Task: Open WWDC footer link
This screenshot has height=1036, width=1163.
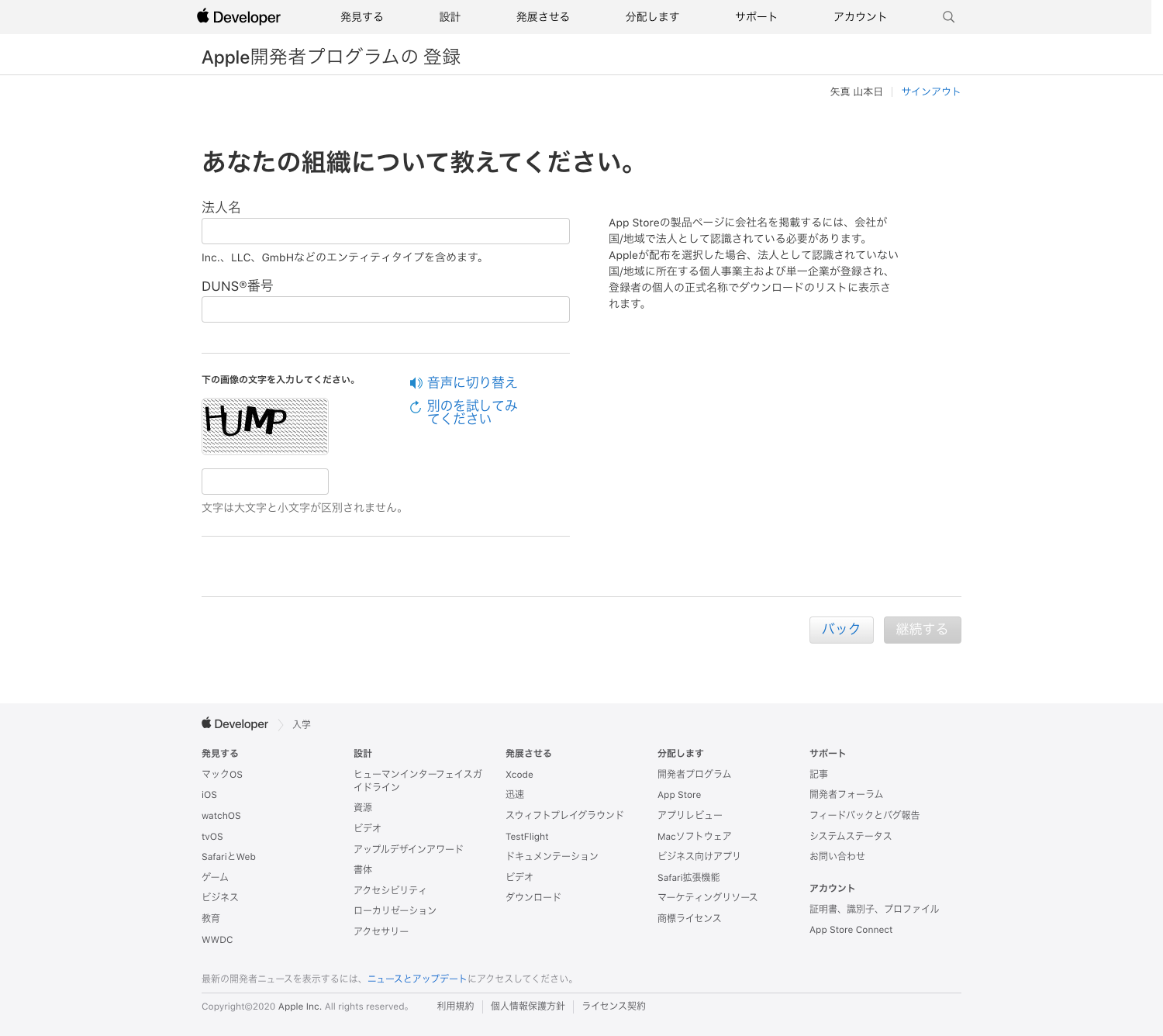Action: pos(217,940)
